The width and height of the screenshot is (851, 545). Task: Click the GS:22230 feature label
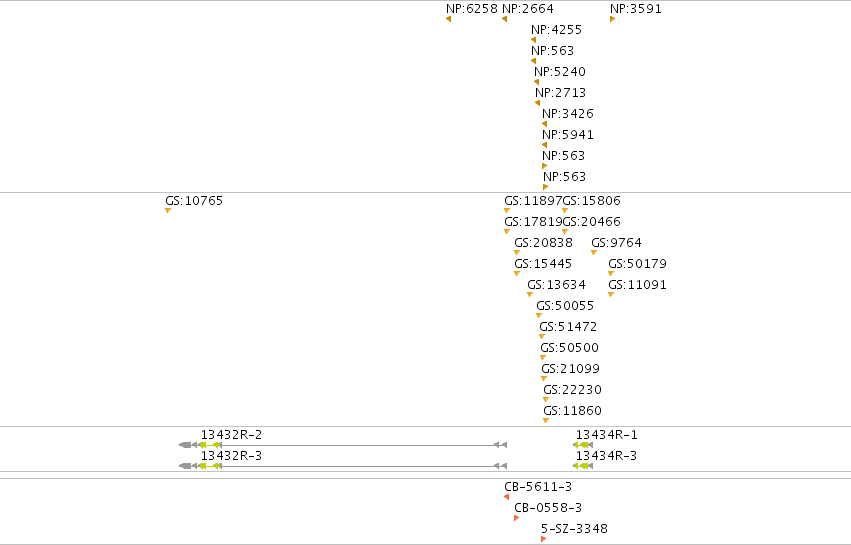[573, 390]
